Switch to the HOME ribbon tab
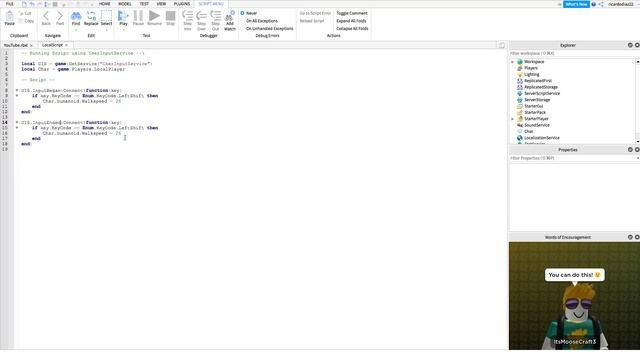This screenshot has width=640, height=360. pyautogui.click(x=104, y=4)
